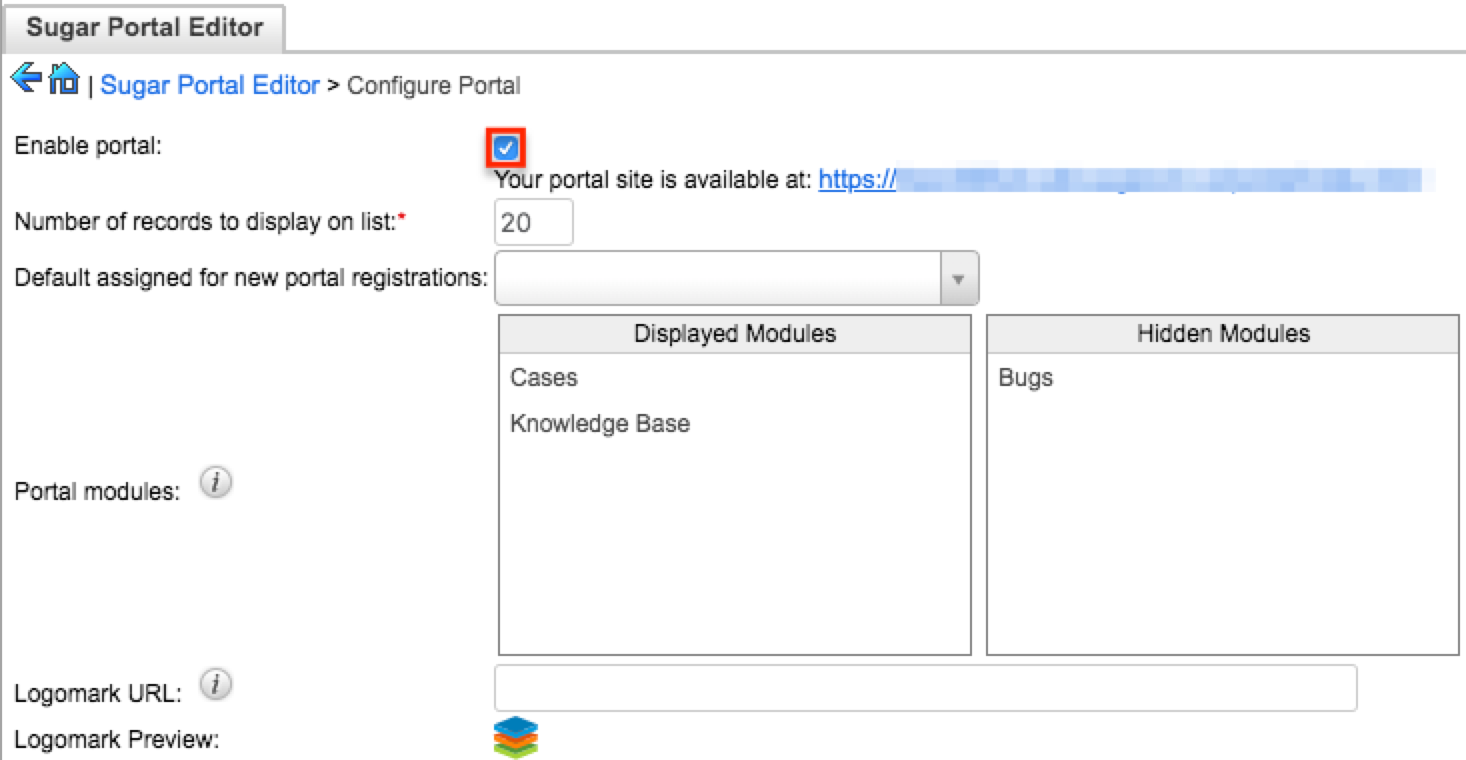Click the Hidden Modules column header
The image size is (1466, 760).
click(1222, 333)
